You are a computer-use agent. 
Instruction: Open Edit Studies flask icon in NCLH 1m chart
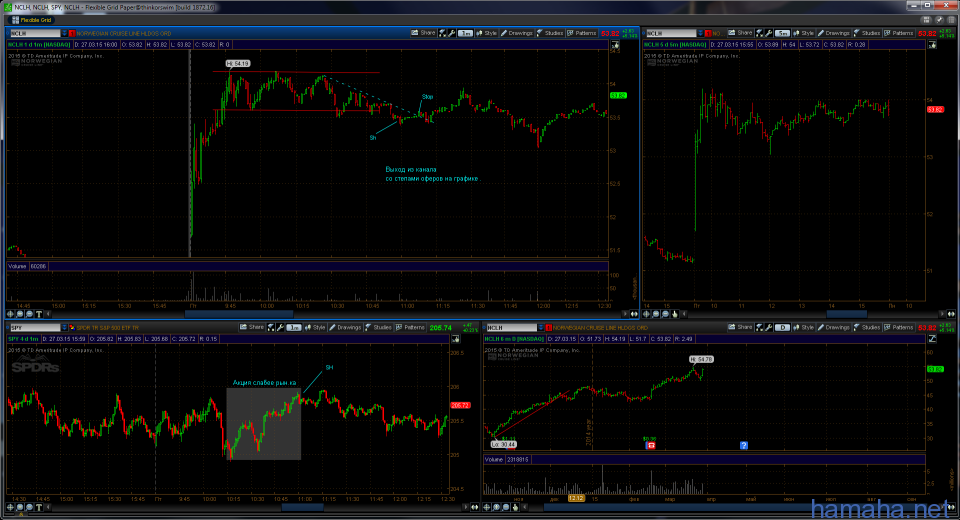point(443,33)
